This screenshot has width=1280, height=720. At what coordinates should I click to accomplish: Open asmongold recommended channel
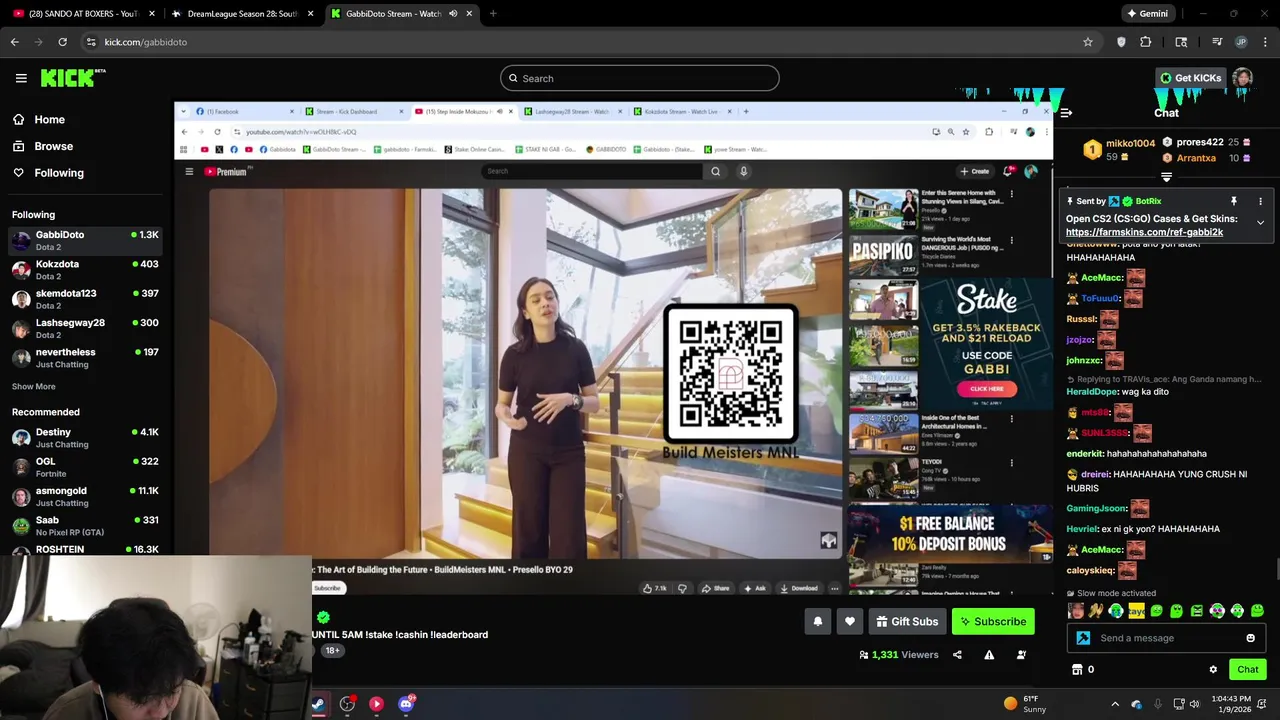[x=85, y=496]
